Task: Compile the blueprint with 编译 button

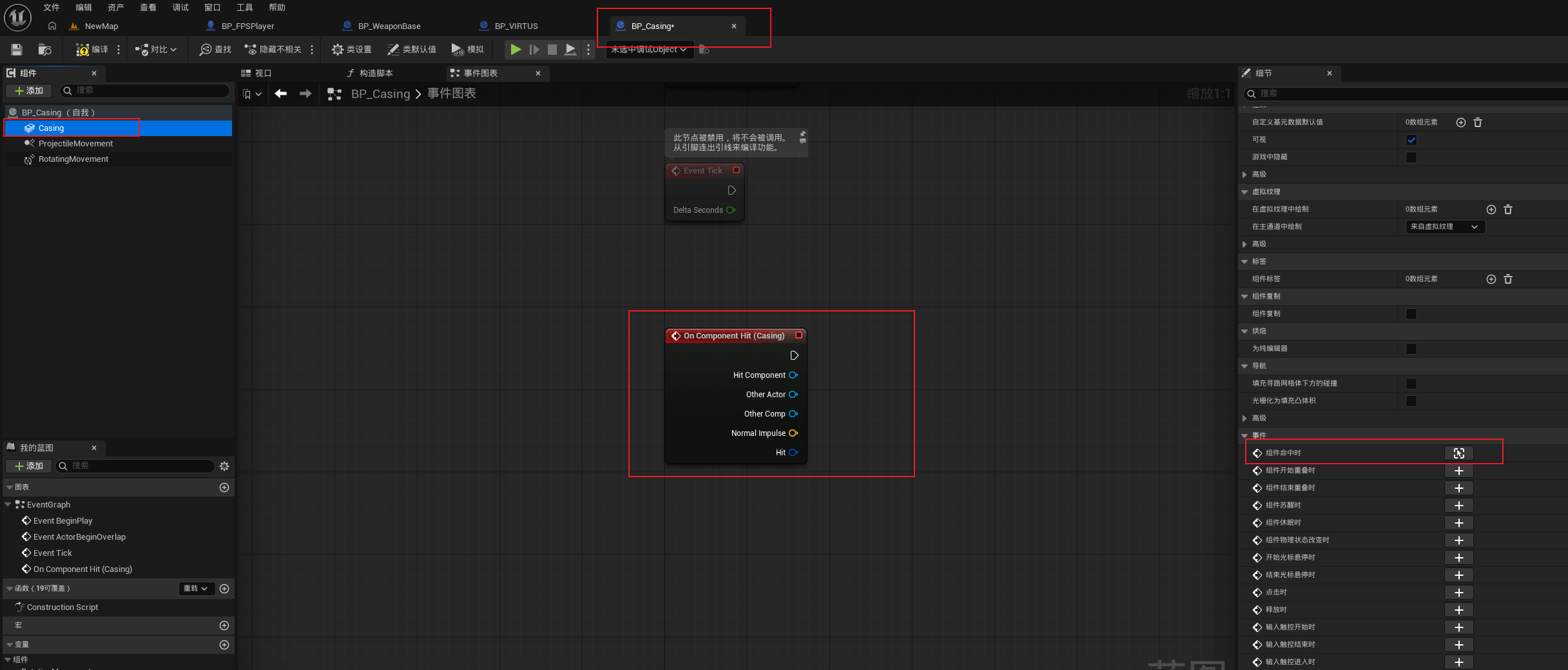Action: tap(92, 50)
